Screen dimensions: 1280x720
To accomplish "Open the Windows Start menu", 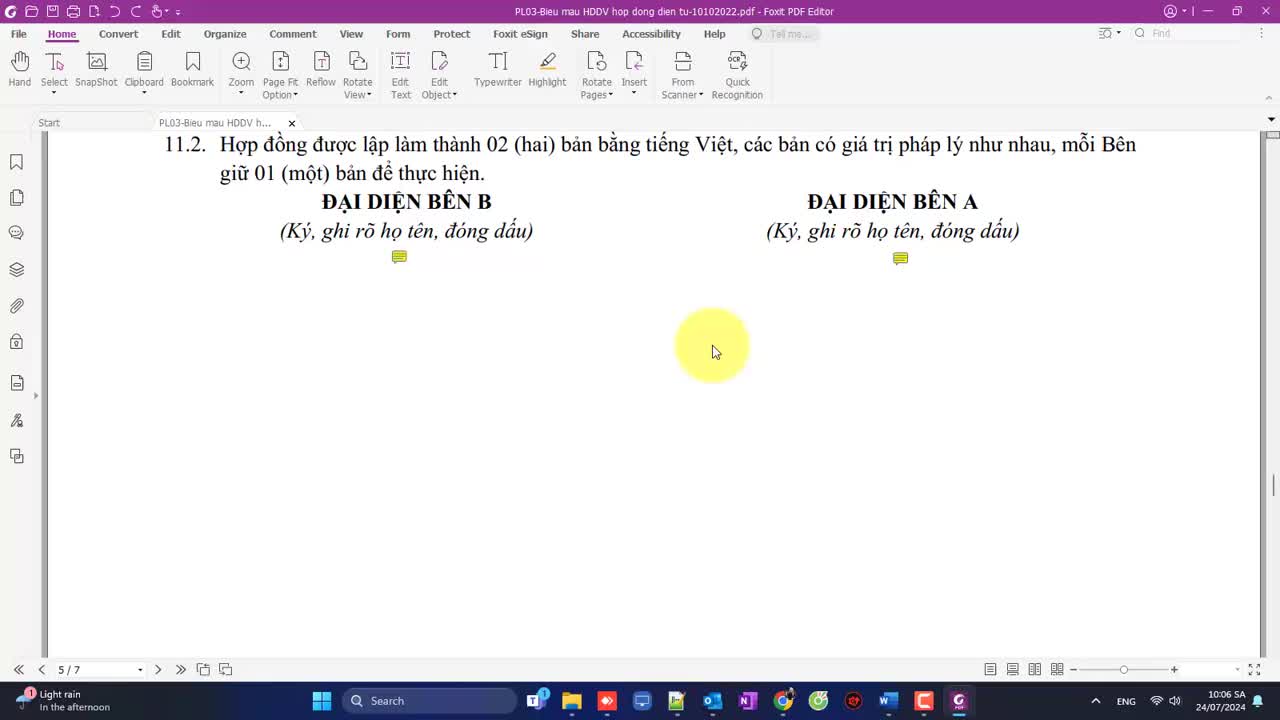I will point(322,701).
